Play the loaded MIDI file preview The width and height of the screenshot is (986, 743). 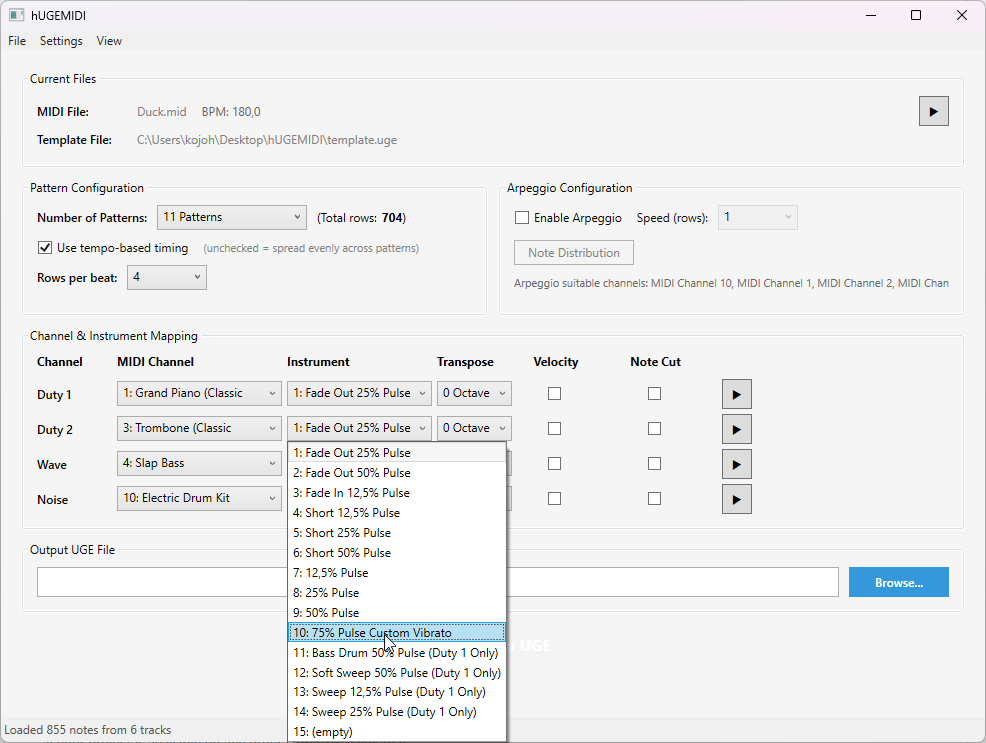coord(933,111)
